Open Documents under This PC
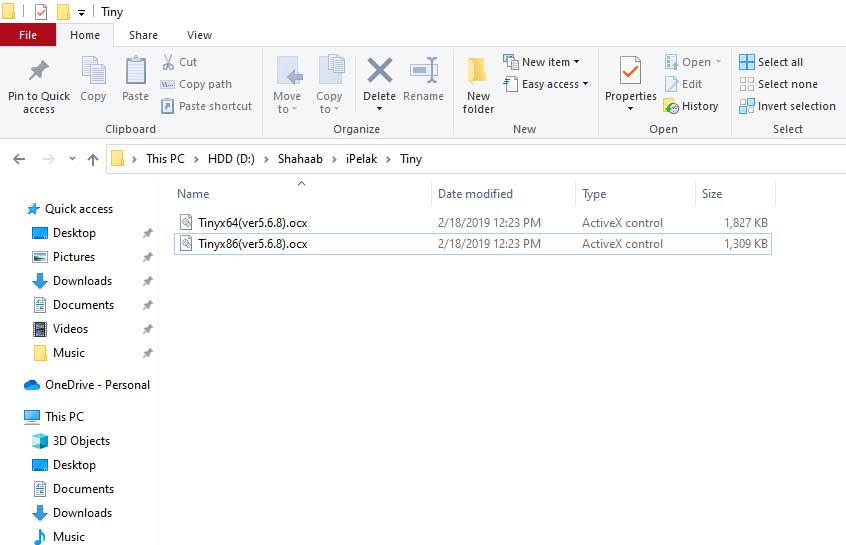 click(83, 489)
